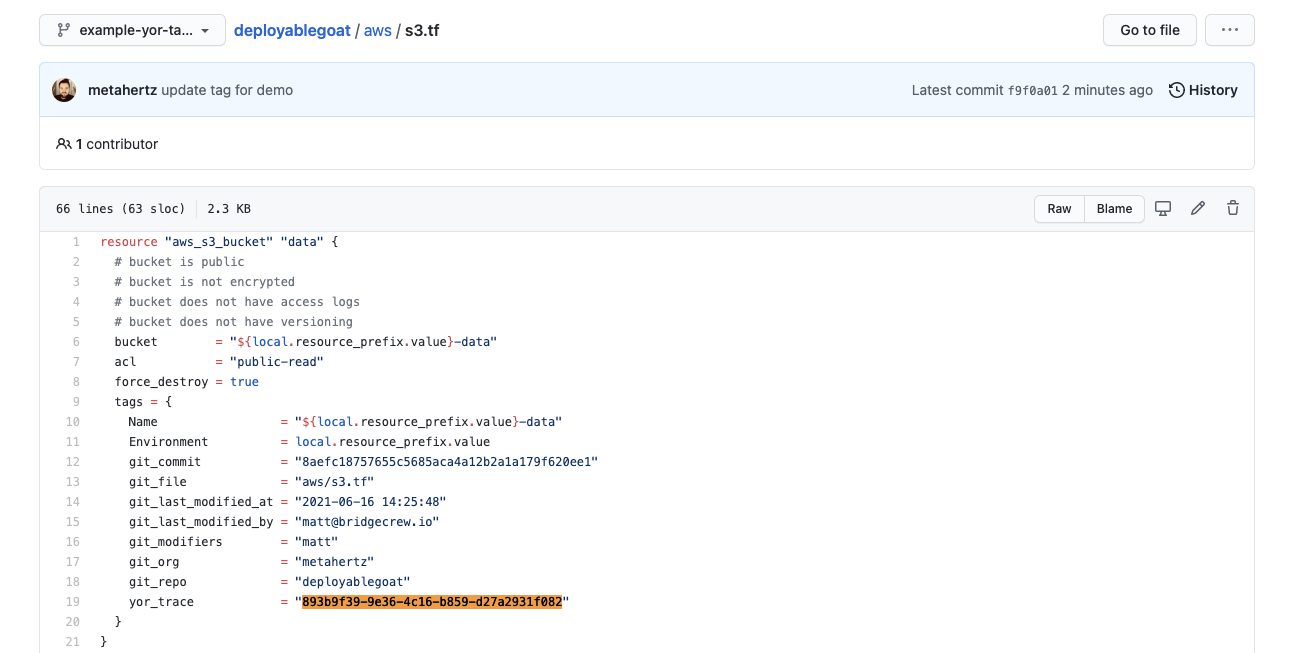Click the "aws_s3_bucket" resource type string

click(x=219, y=242)
